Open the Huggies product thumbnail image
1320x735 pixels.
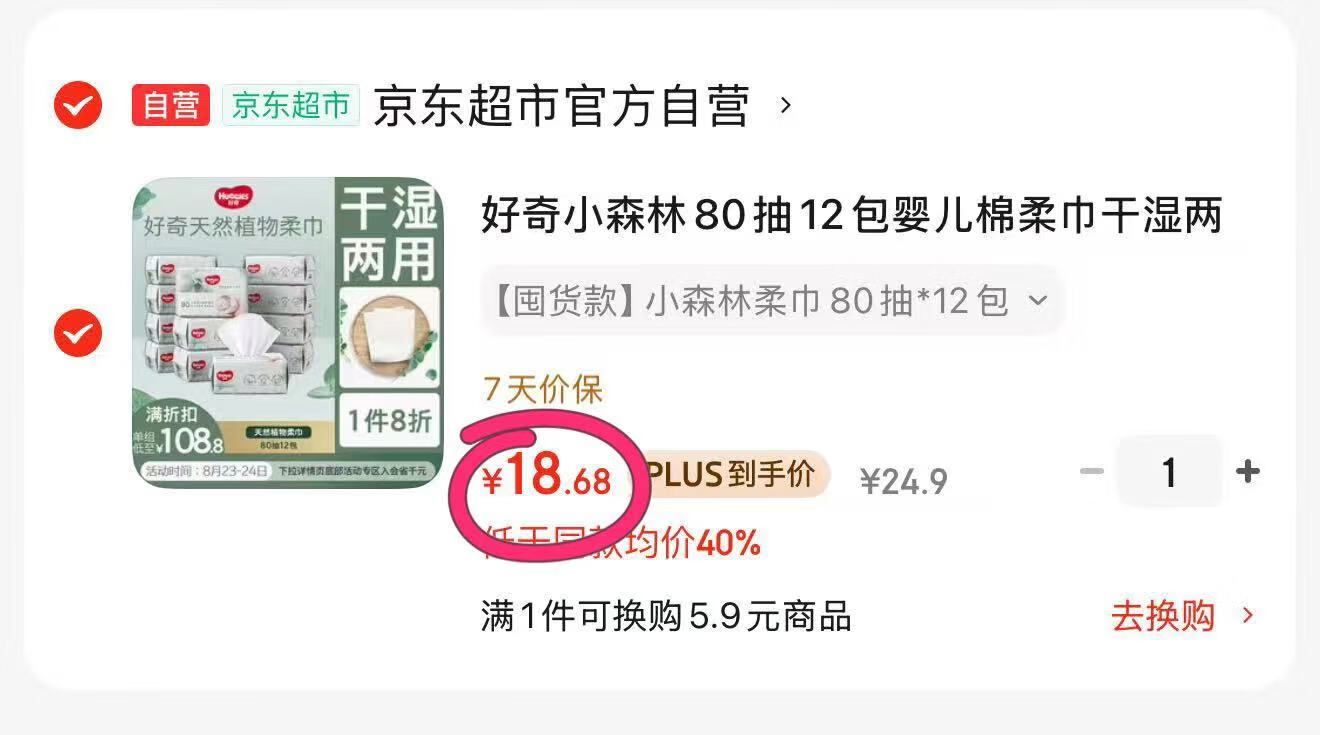tap(288, 333)
